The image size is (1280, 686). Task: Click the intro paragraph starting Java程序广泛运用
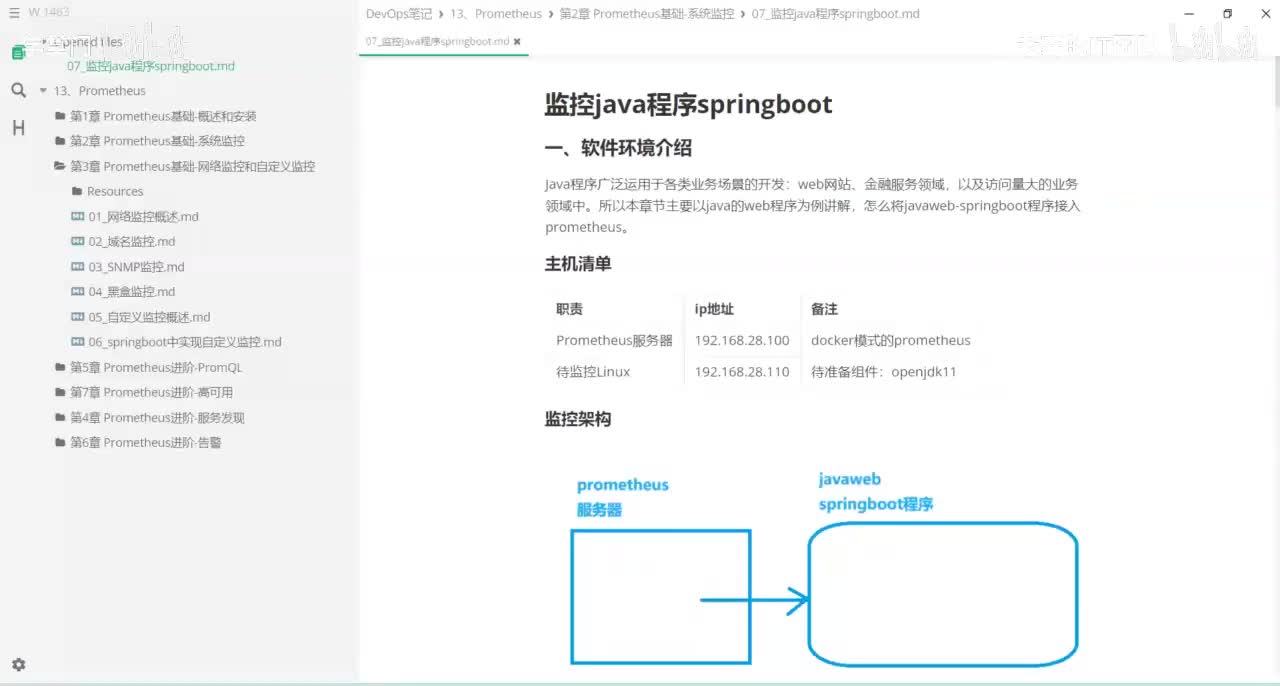(x=813, y=205)
